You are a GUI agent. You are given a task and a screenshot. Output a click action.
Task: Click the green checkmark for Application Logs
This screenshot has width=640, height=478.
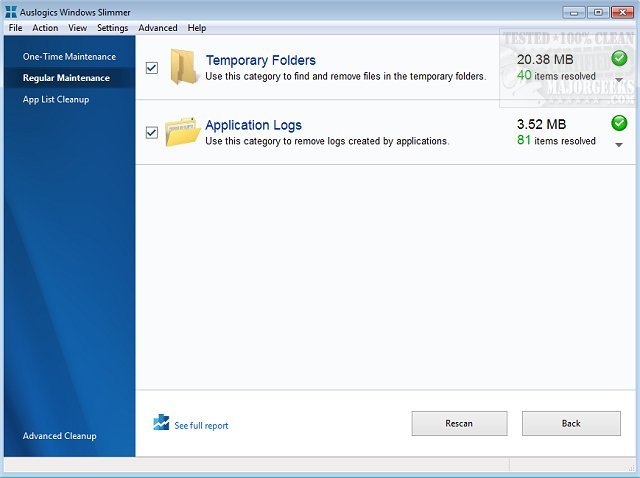619,123
